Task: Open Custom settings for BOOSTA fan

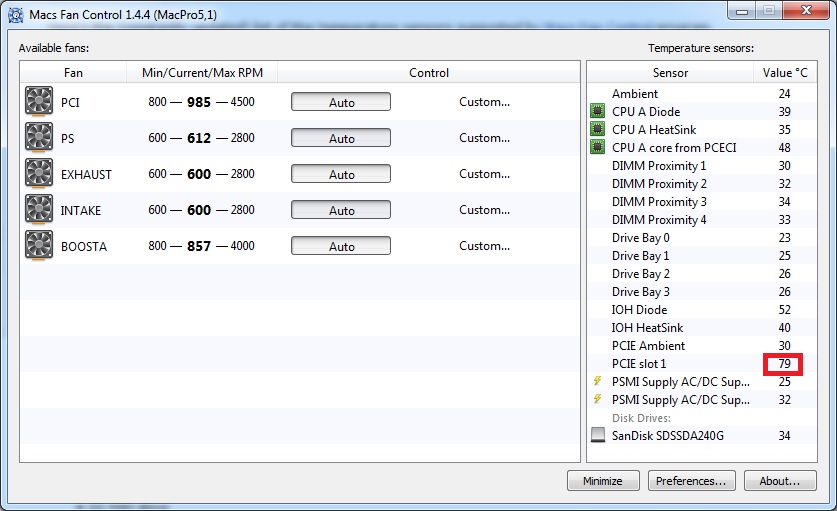Action: [x=484, y=246]
